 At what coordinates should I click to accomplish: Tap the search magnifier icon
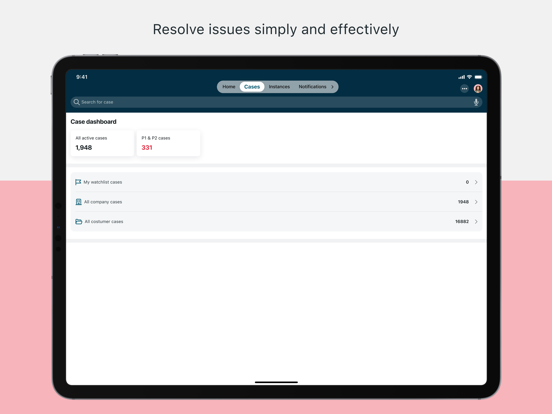point(76,102)
